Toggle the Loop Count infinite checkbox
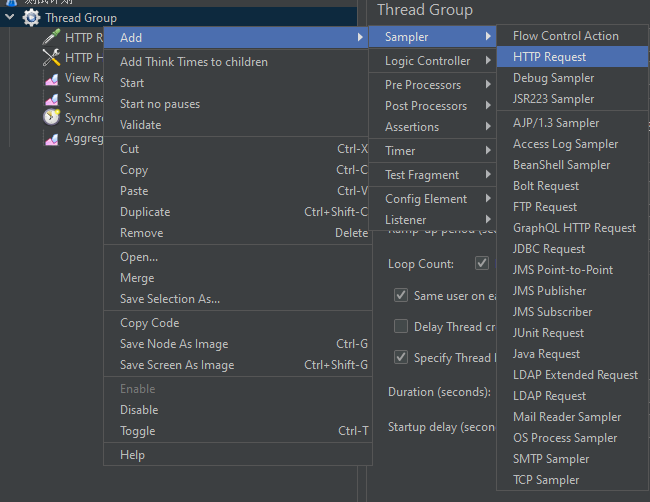The width and height of the screenshot is (650, 502). 482,263
